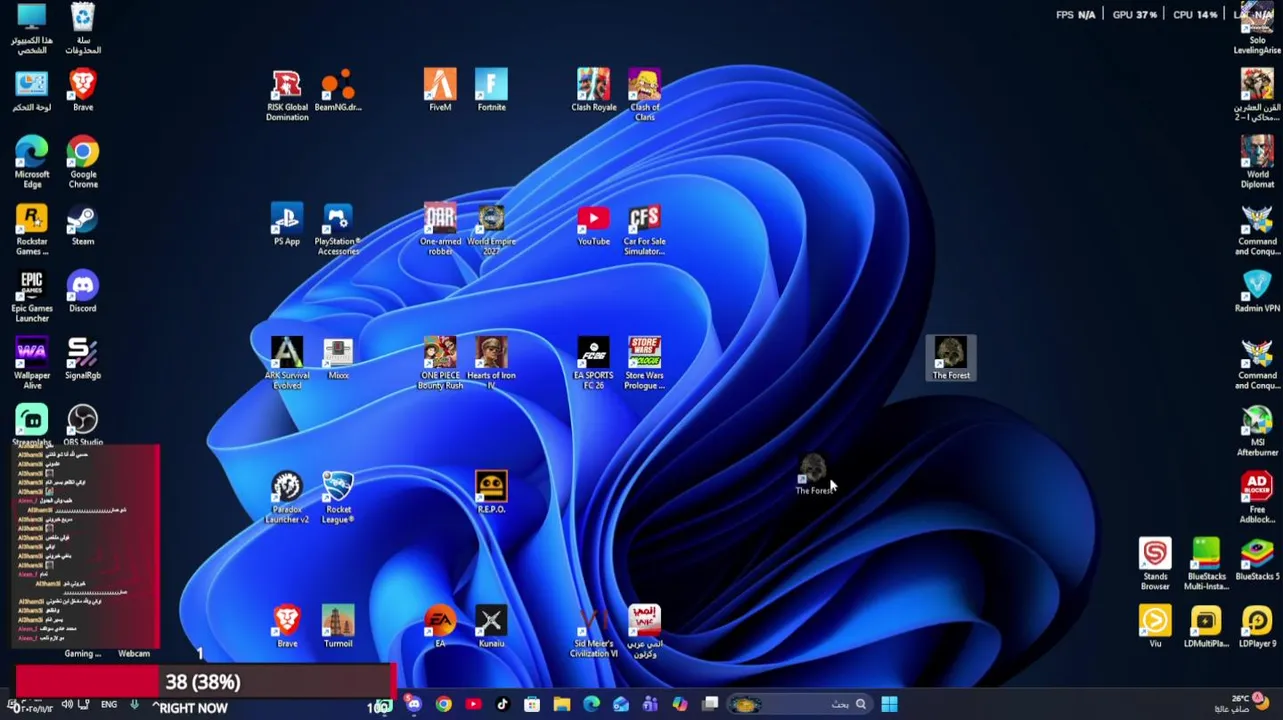
Task: Open Solo Leveling Arise desktop icon
Action: coord(1257,30)
